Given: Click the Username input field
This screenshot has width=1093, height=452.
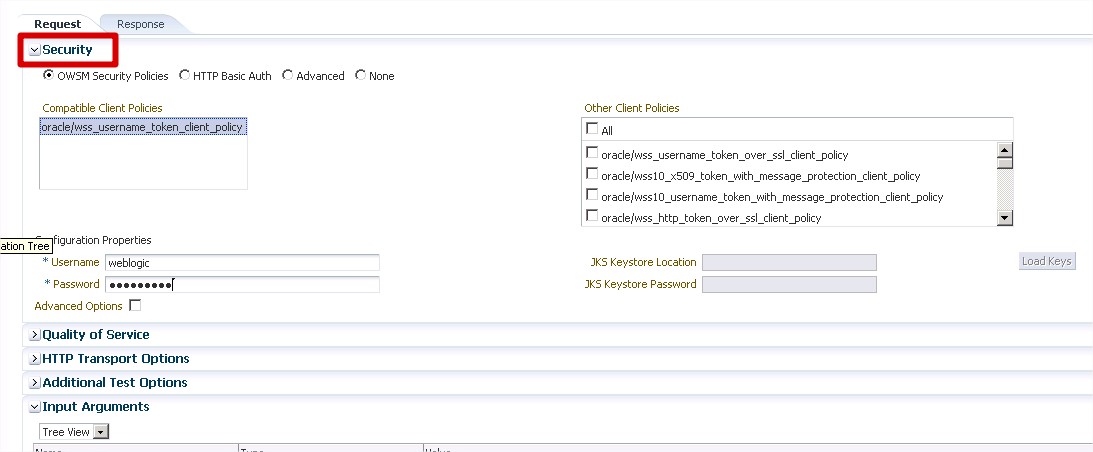Looking at the screenshot, I should click(x=242, y=262).
